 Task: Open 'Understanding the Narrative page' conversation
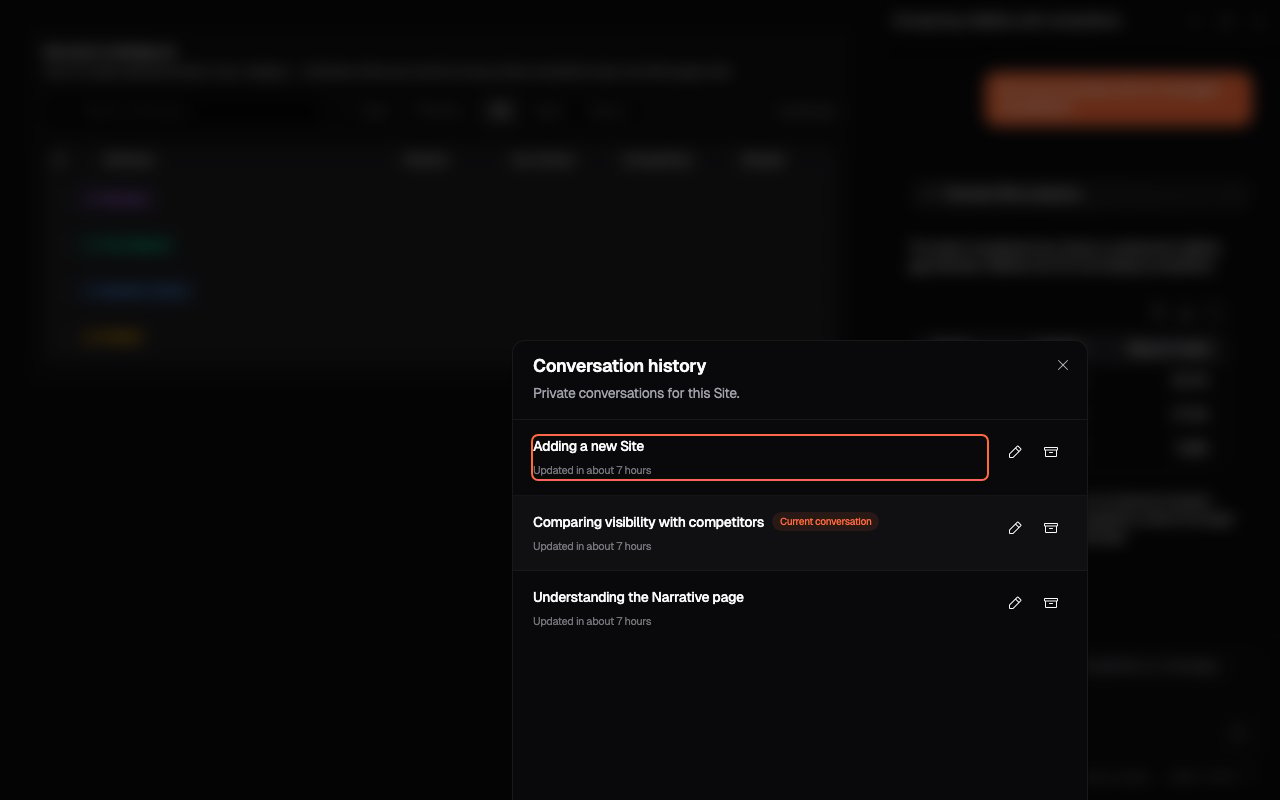click(760, 608)
